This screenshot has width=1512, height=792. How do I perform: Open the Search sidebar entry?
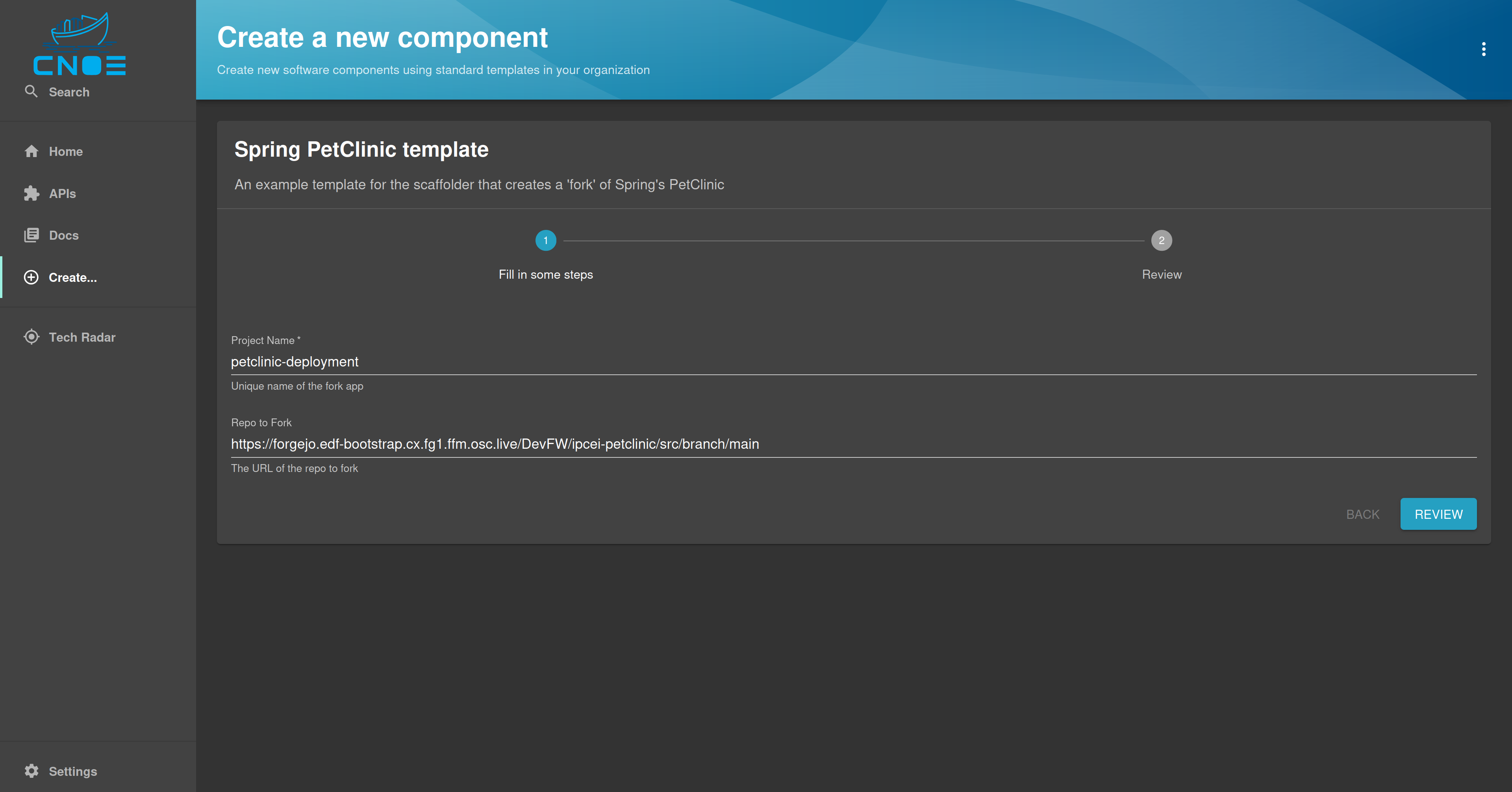98,92
